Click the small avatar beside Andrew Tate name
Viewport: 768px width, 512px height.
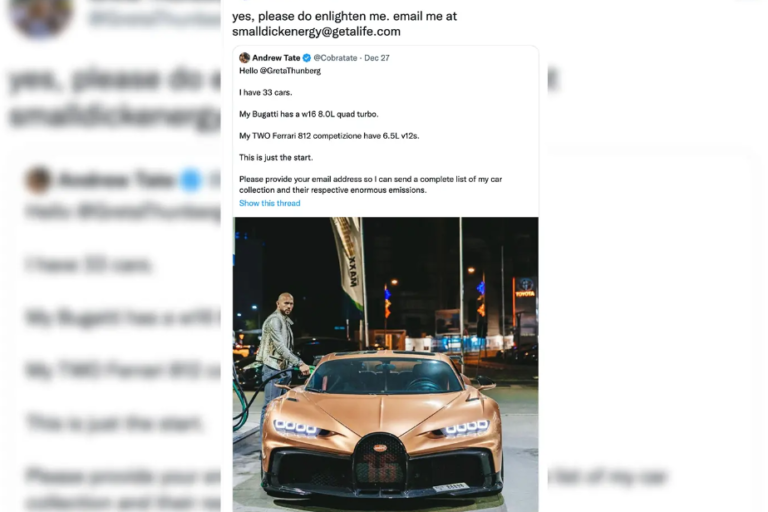tap(244, 58)
